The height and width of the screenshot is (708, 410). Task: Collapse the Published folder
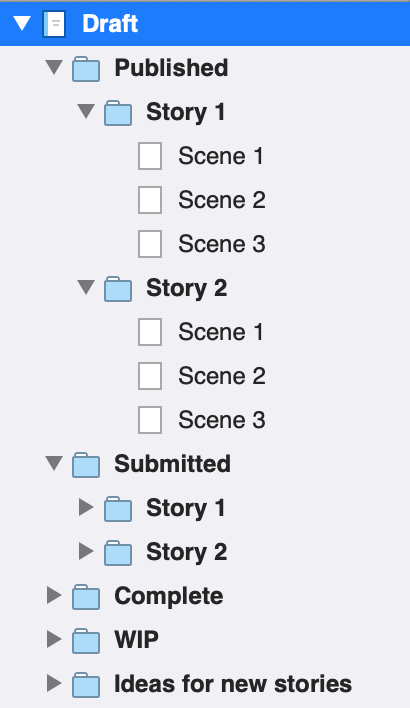(54, 67)
